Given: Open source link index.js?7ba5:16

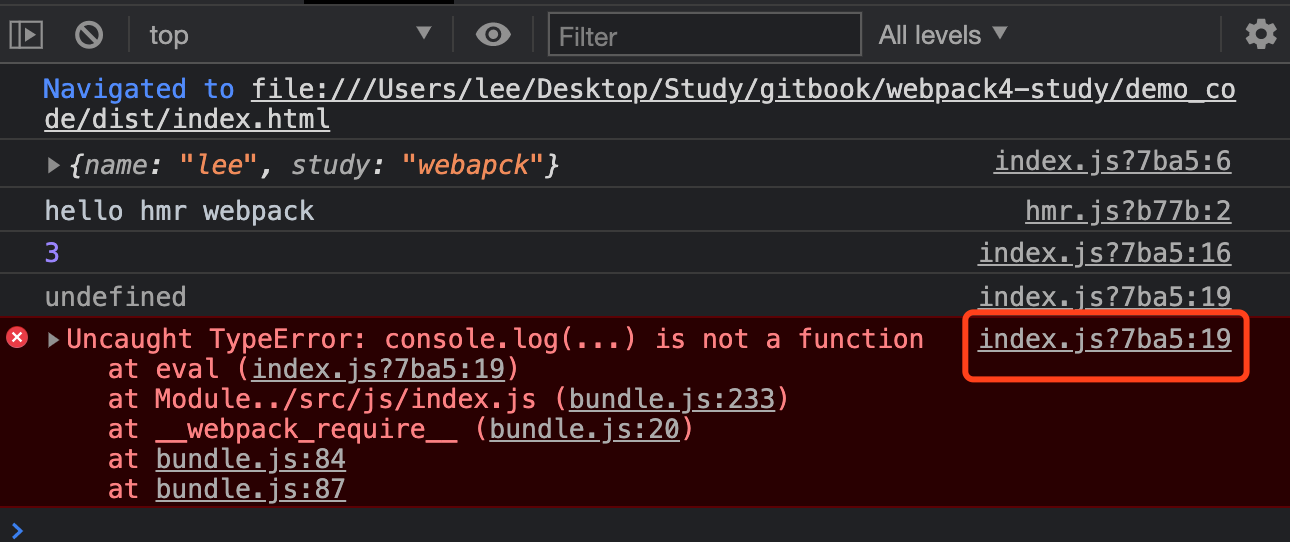Looking at the screenshot, I should pyautogui.click(x=1104, y=253).
